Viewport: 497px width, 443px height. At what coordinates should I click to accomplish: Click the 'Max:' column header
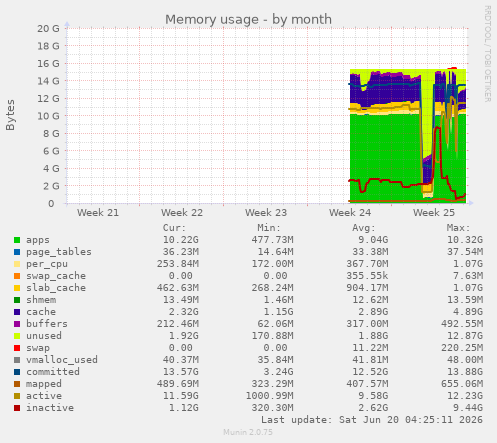(x=458, y=228)
